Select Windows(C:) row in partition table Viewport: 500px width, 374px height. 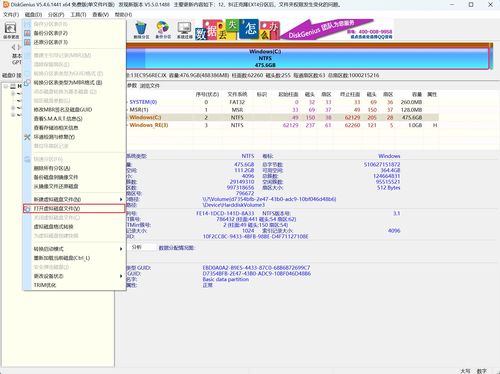(283, 118)
